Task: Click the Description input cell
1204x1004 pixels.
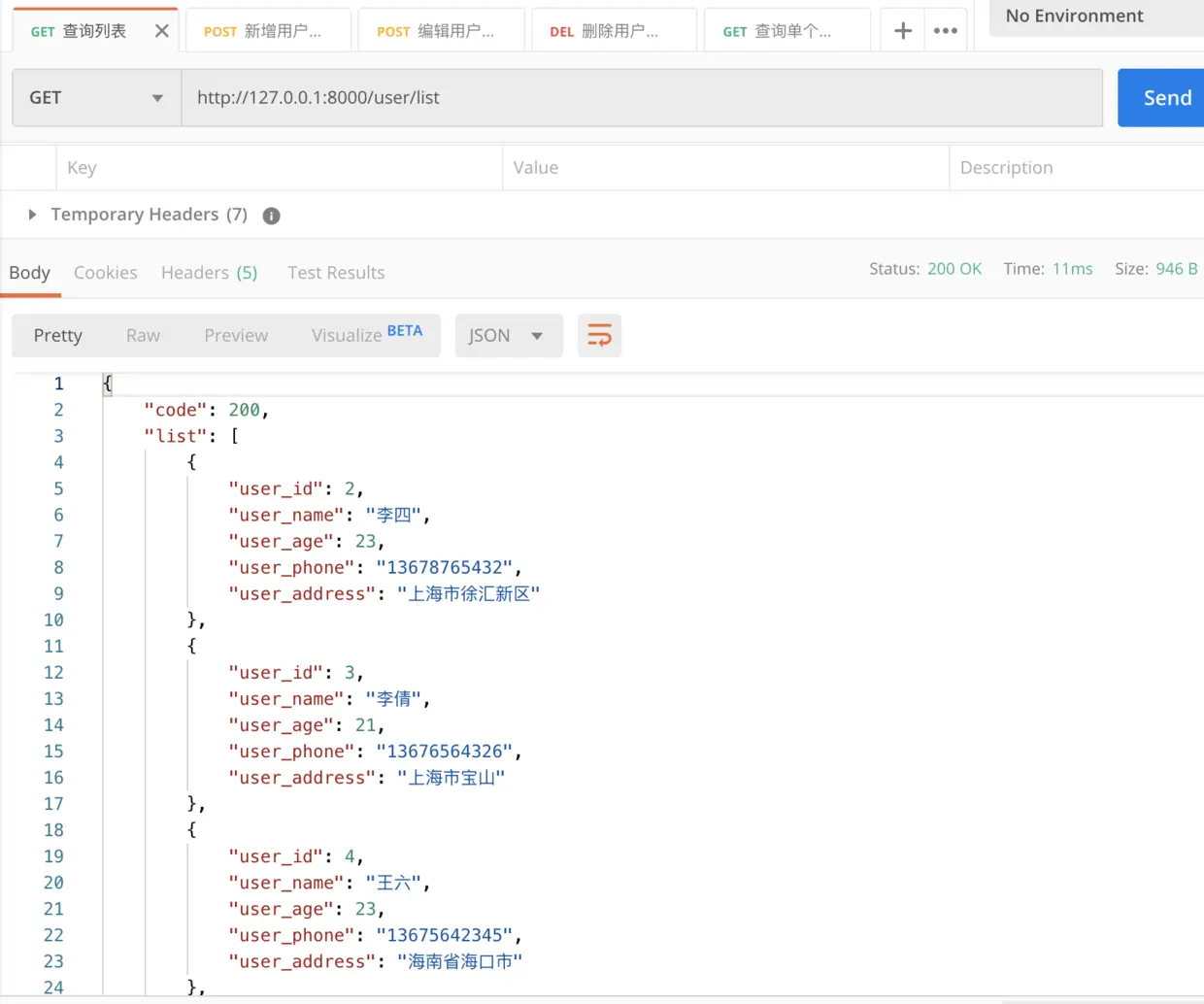Action: click(1076, 168)
